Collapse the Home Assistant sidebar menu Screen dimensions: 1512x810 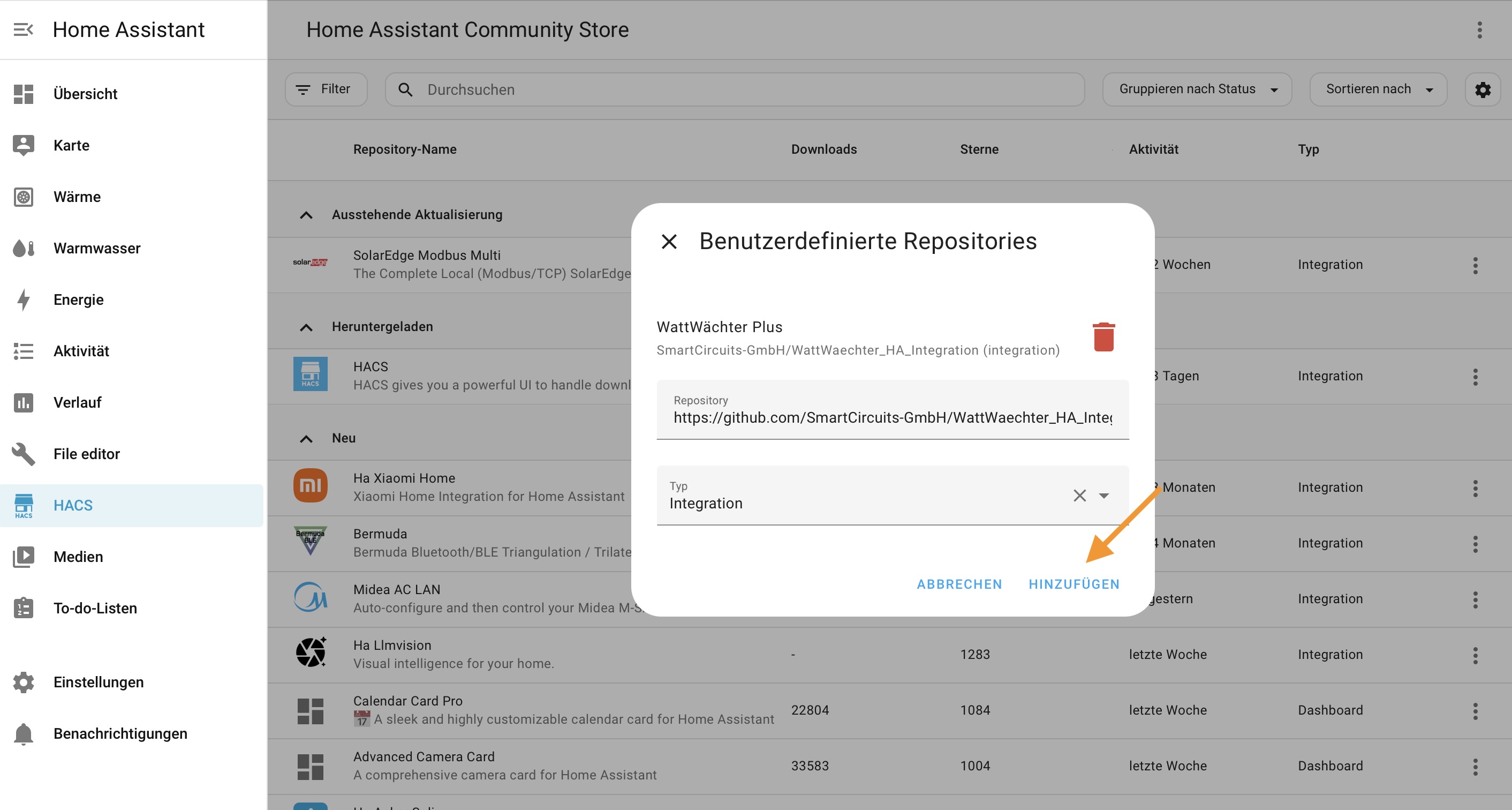24,29
